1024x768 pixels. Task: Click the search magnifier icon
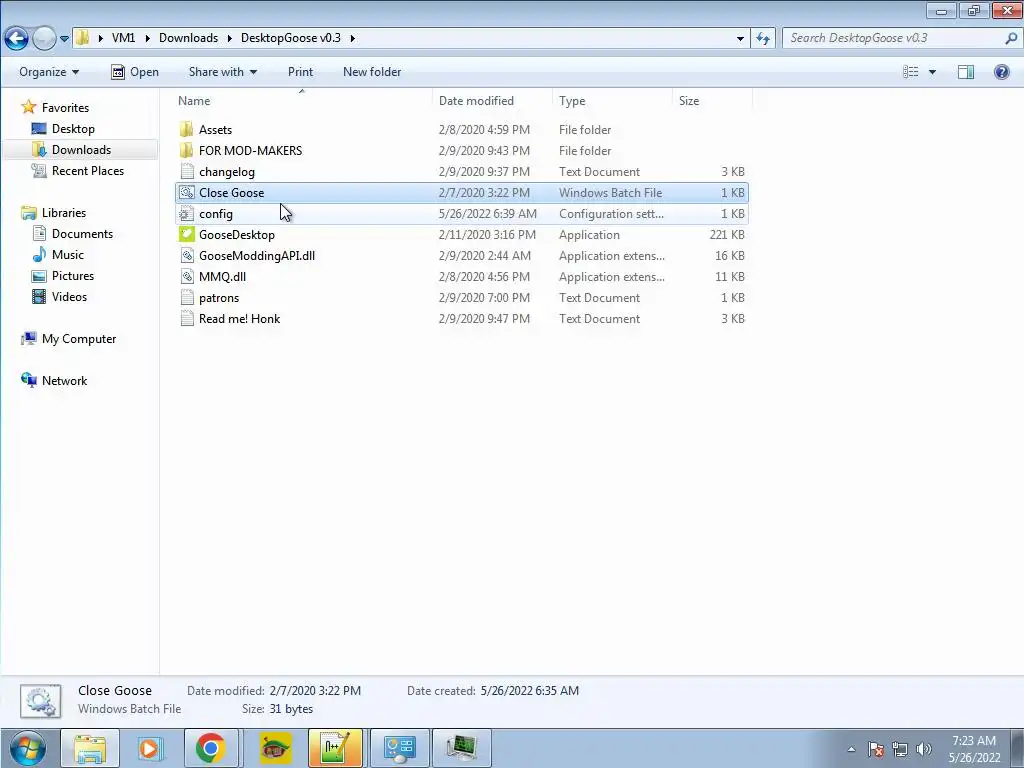click(x=1011, y=38)
